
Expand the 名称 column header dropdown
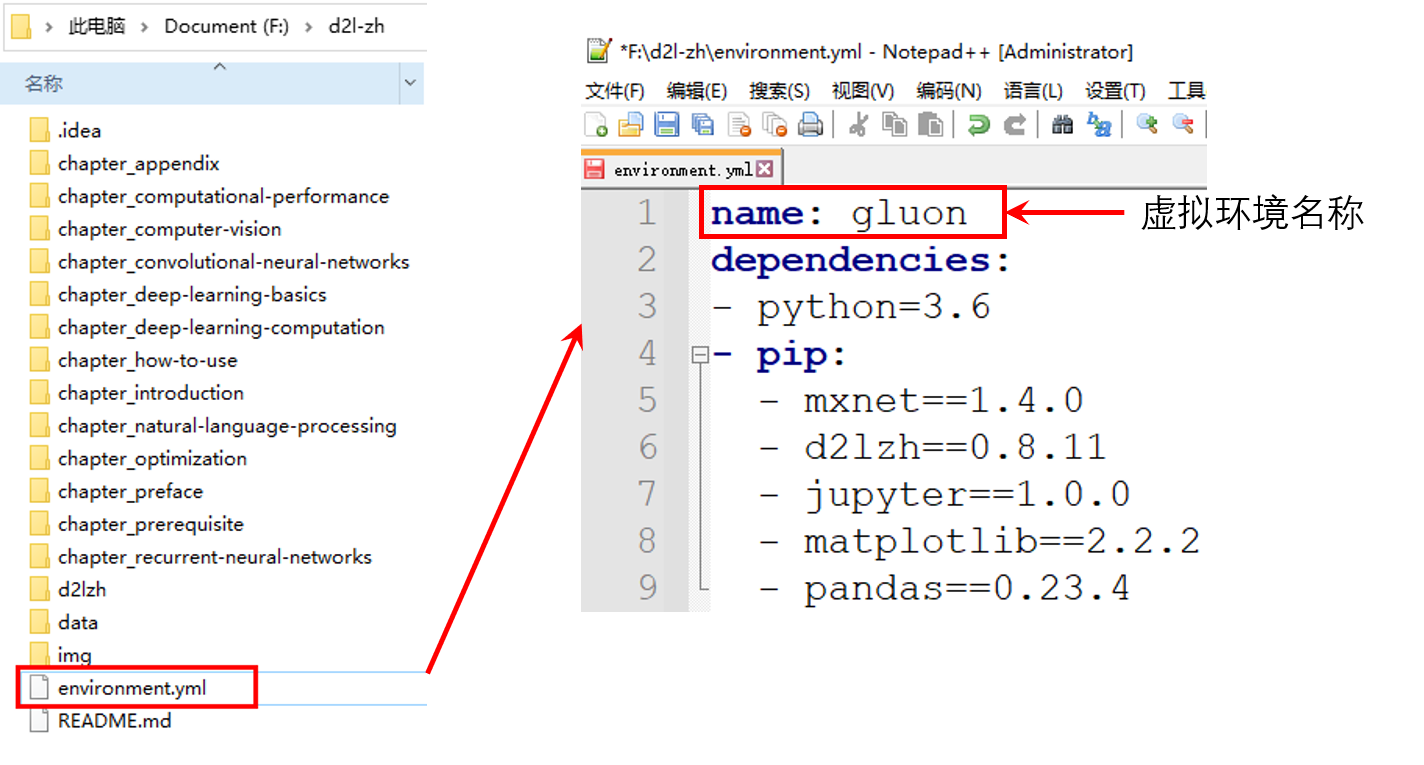click(x=410, y=83)
